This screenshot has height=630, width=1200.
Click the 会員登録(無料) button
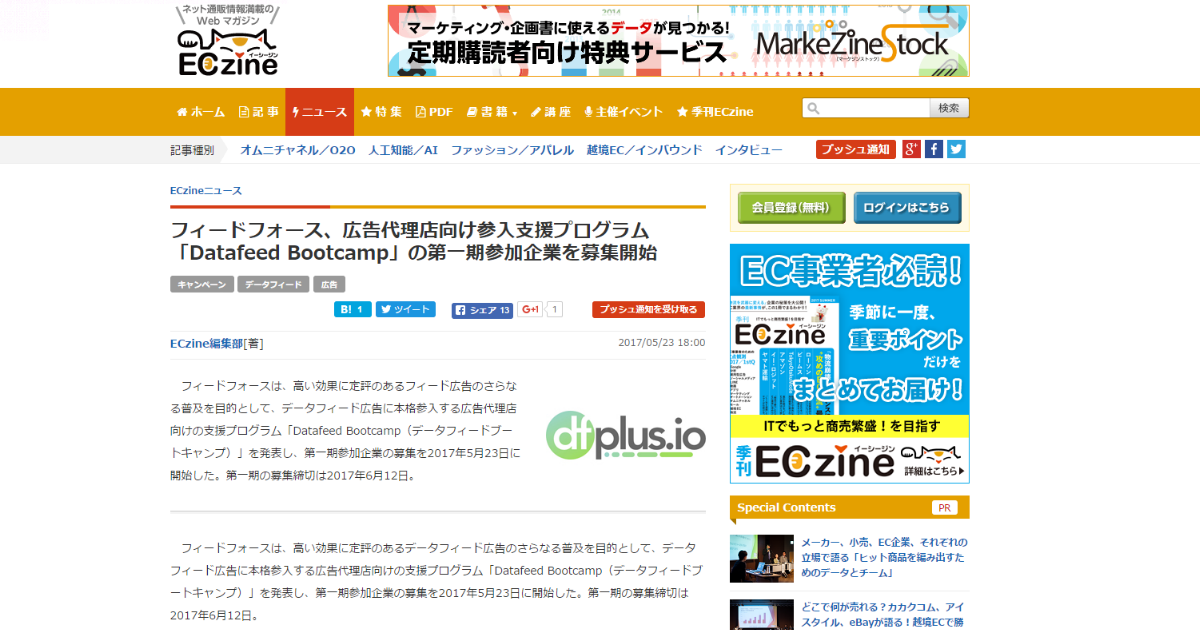tap(792, 208)
